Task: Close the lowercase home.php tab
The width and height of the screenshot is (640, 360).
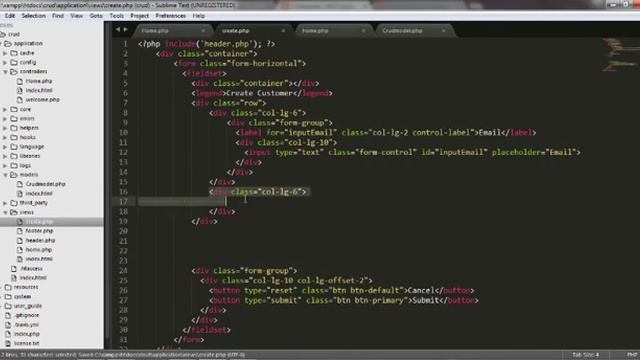Action: [363, 31]
